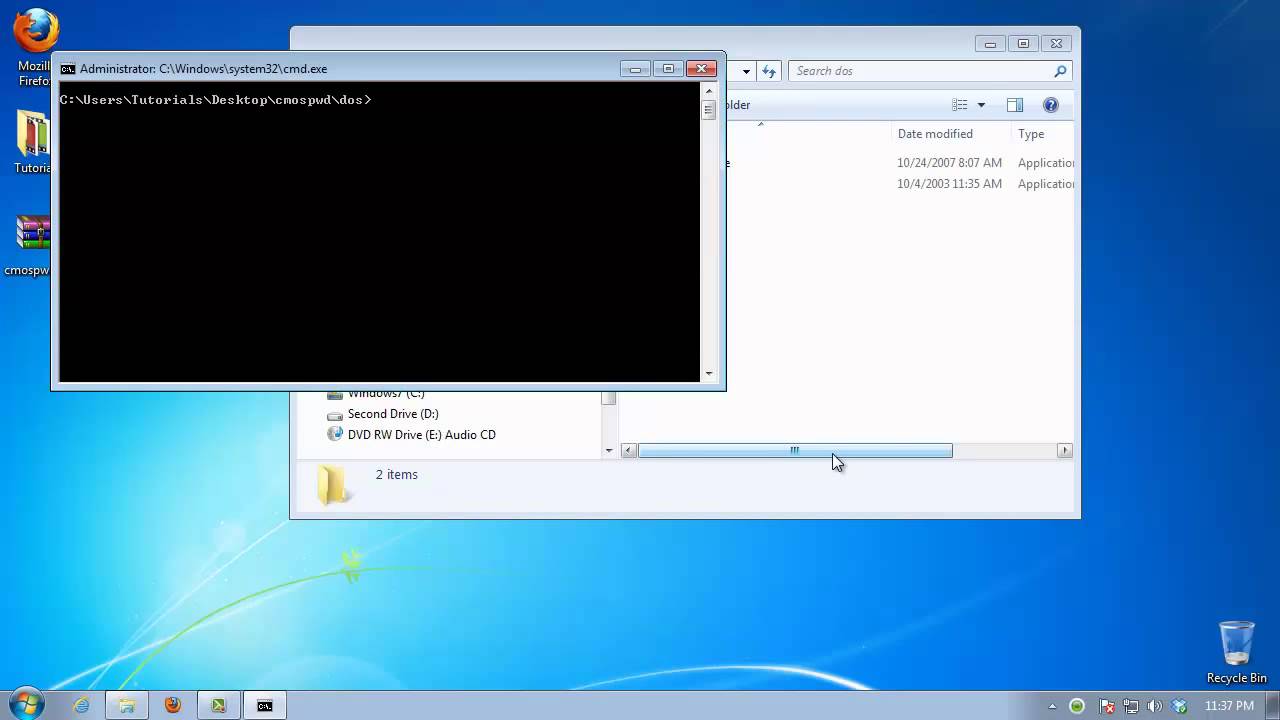The width and height of the screenshot is (1280, 720).
Task: Click the Show desktop button beside the clock
Action: click(1273, 706)
